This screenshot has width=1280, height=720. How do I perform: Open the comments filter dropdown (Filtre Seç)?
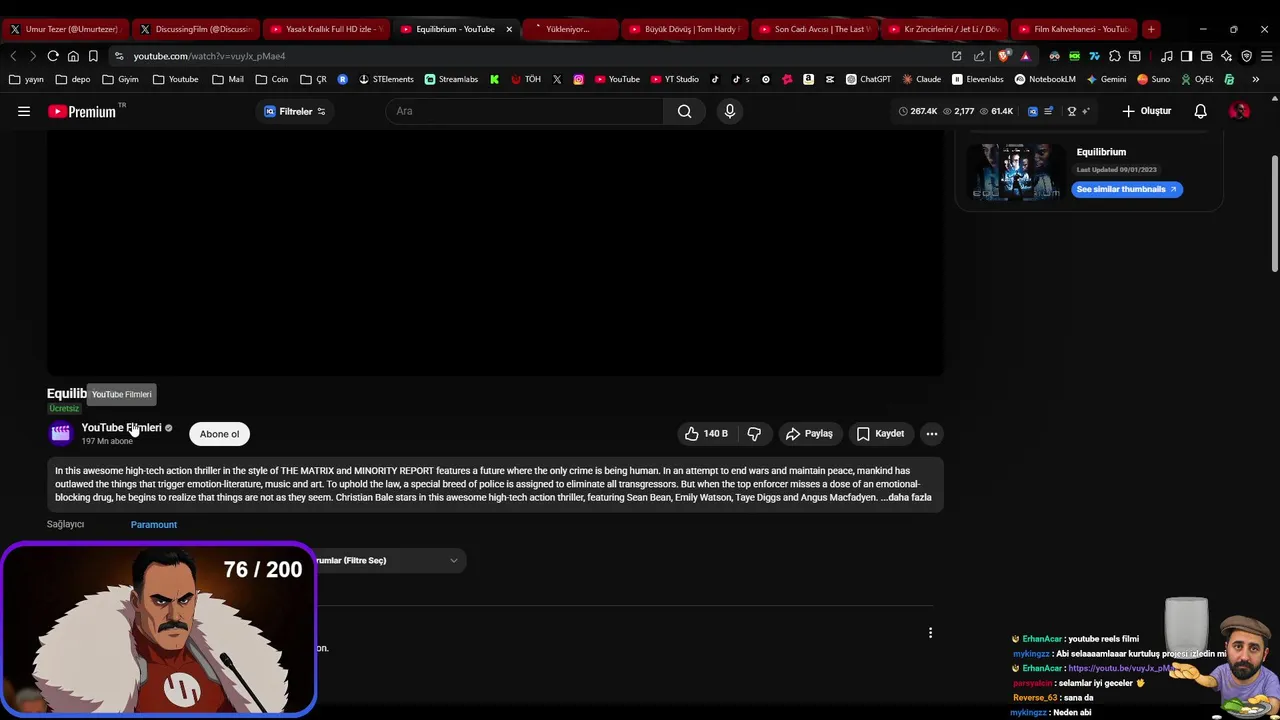pyautogui.click(x=388, y=560)
